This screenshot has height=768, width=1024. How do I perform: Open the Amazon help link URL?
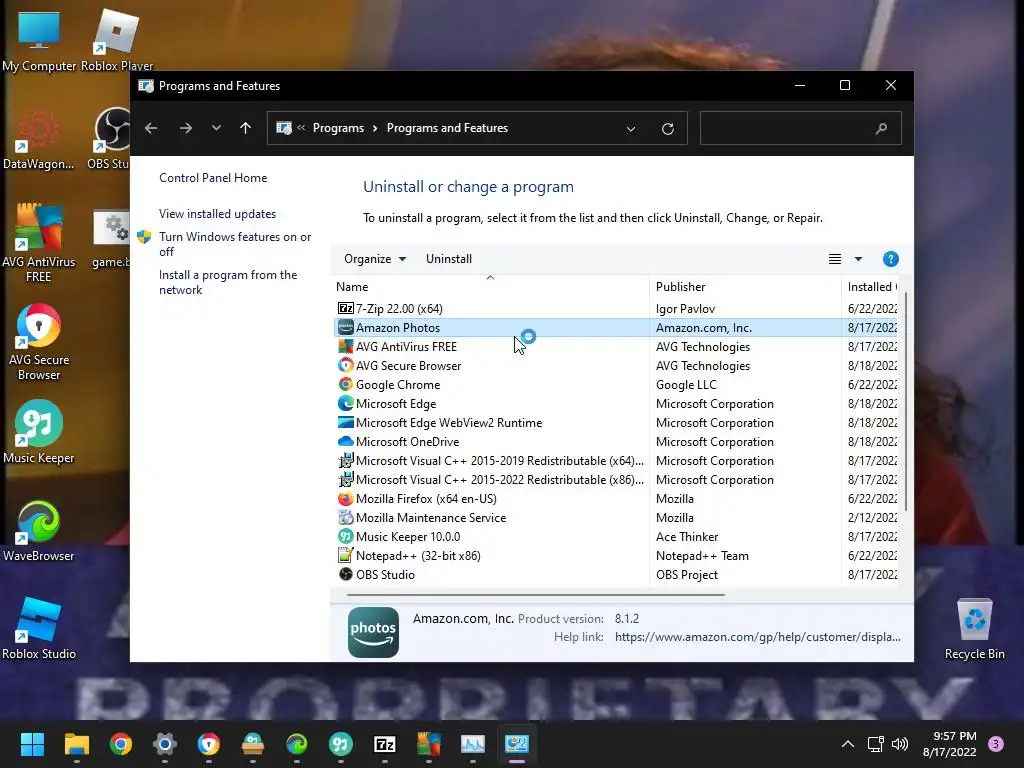[758, 637]
